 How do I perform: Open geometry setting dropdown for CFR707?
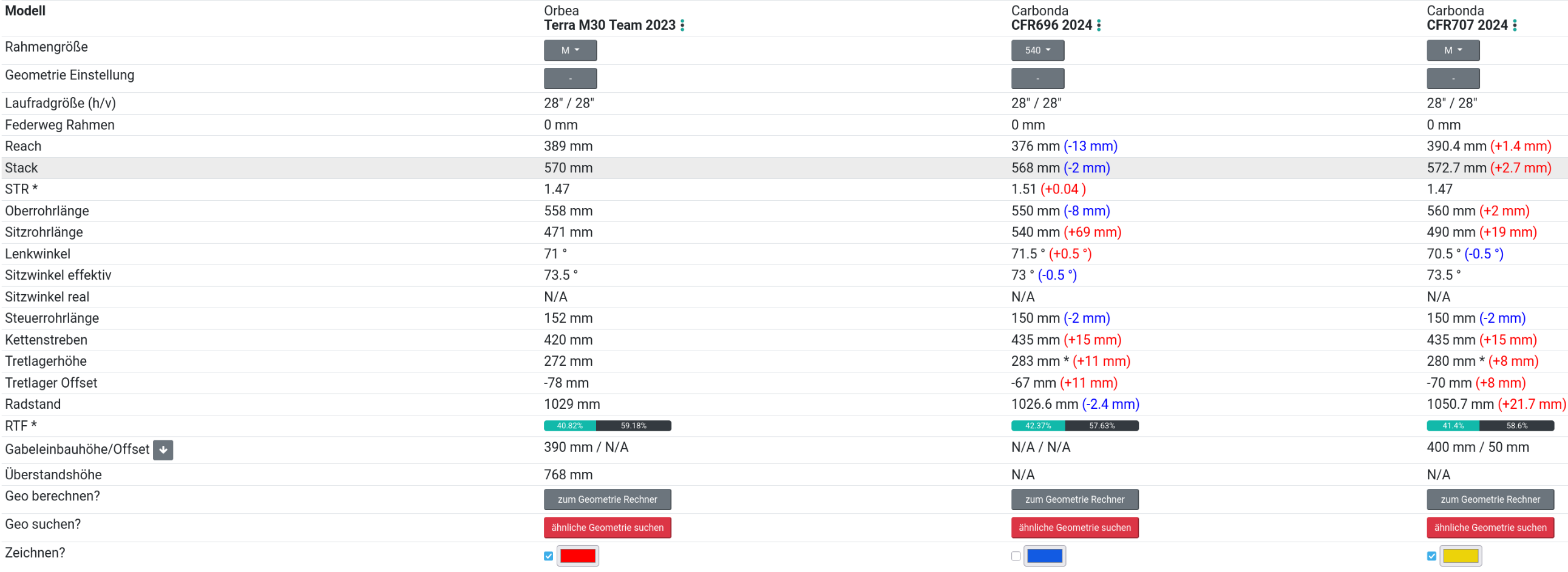(x=1452, y=78)
